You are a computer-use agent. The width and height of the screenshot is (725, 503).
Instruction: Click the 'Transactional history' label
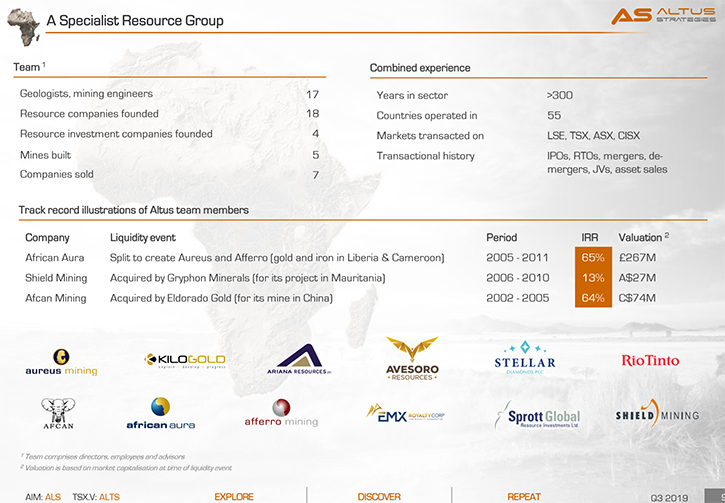pyautogui.click(x=425, y=156)
